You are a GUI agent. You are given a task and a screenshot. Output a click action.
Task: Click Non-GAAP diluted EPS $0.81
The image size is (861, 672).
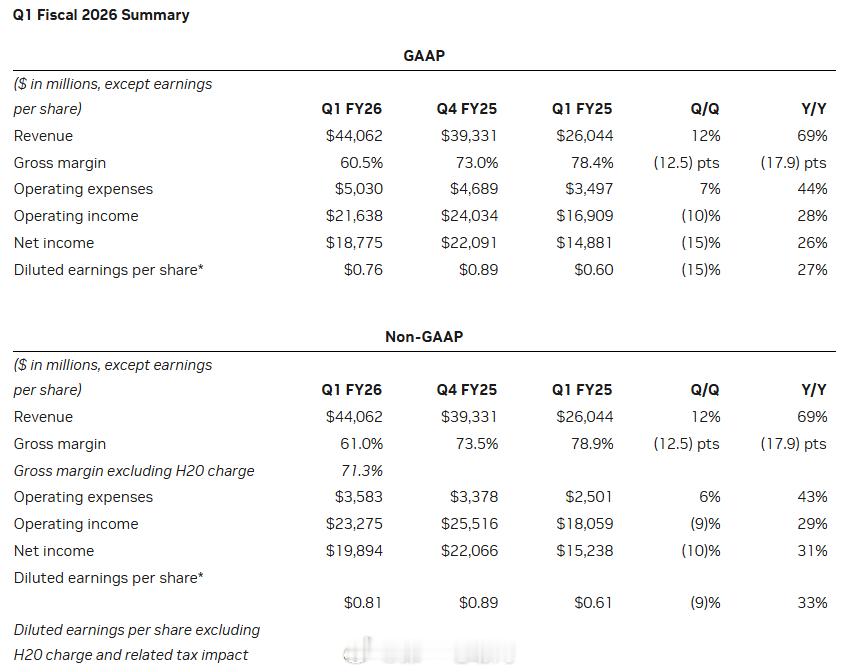click(363, 603)
